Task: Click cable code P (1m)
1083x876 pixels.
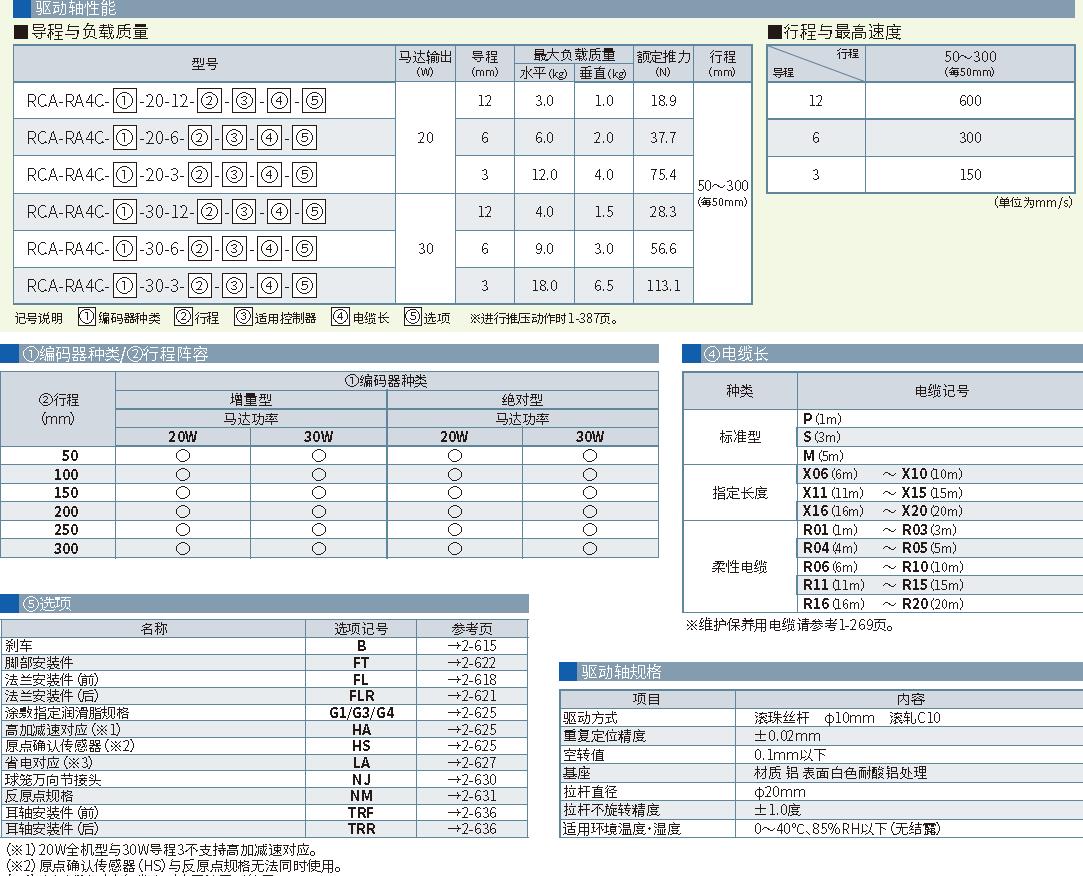Action: tap(822, 419)
